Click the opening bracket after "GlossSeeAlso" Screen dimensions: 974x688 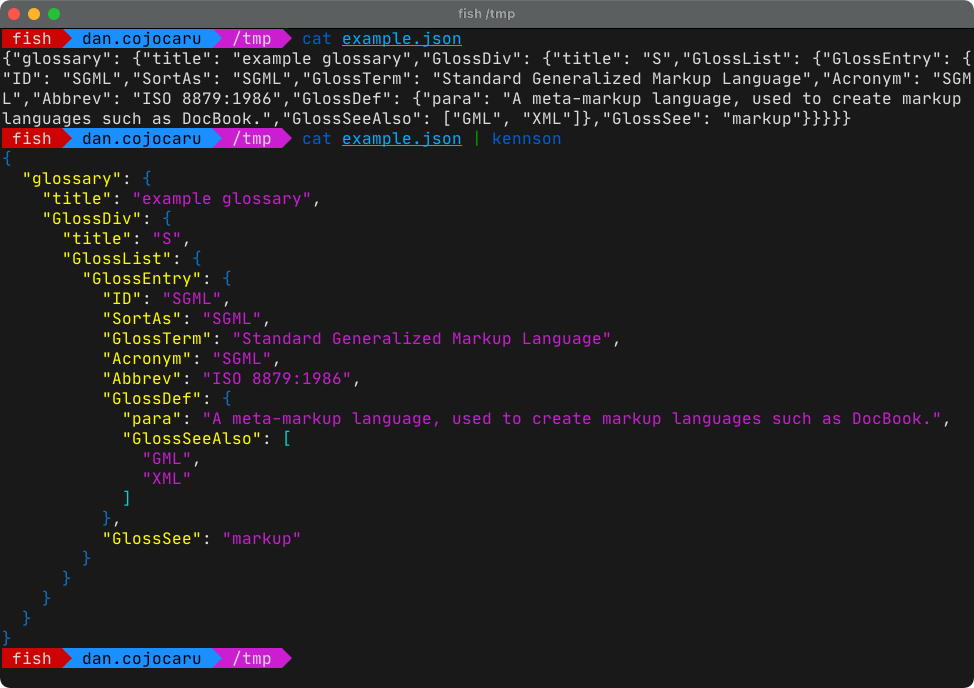287,439
